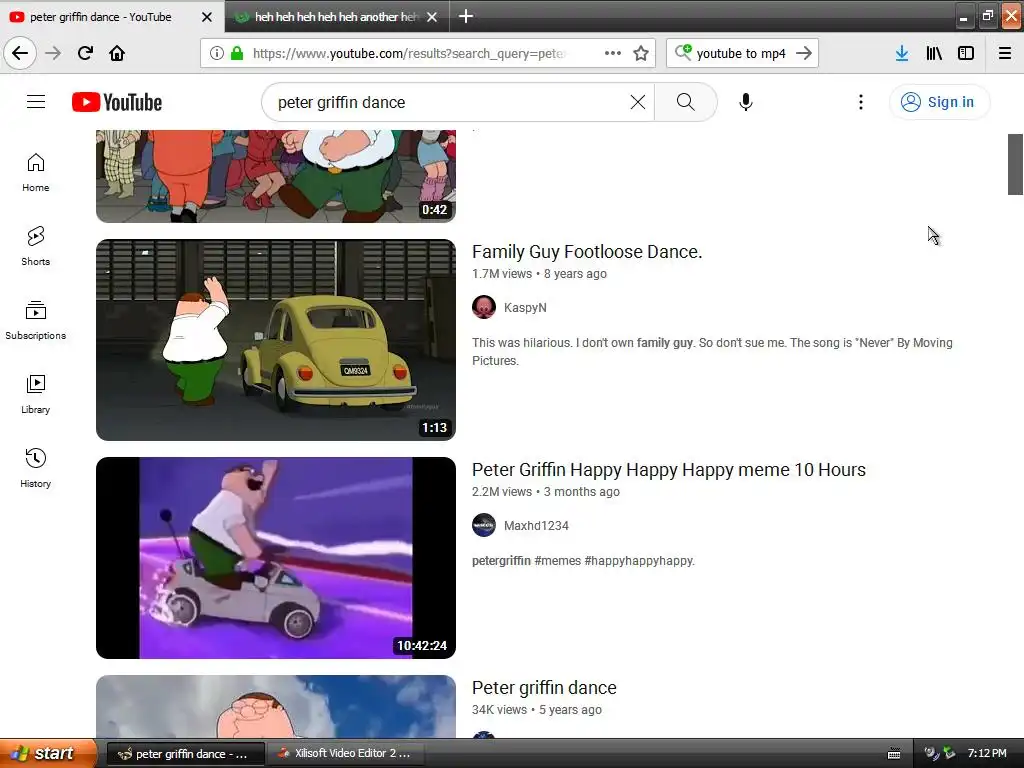Close the 'heh heh heh' tab

[432, 17]
